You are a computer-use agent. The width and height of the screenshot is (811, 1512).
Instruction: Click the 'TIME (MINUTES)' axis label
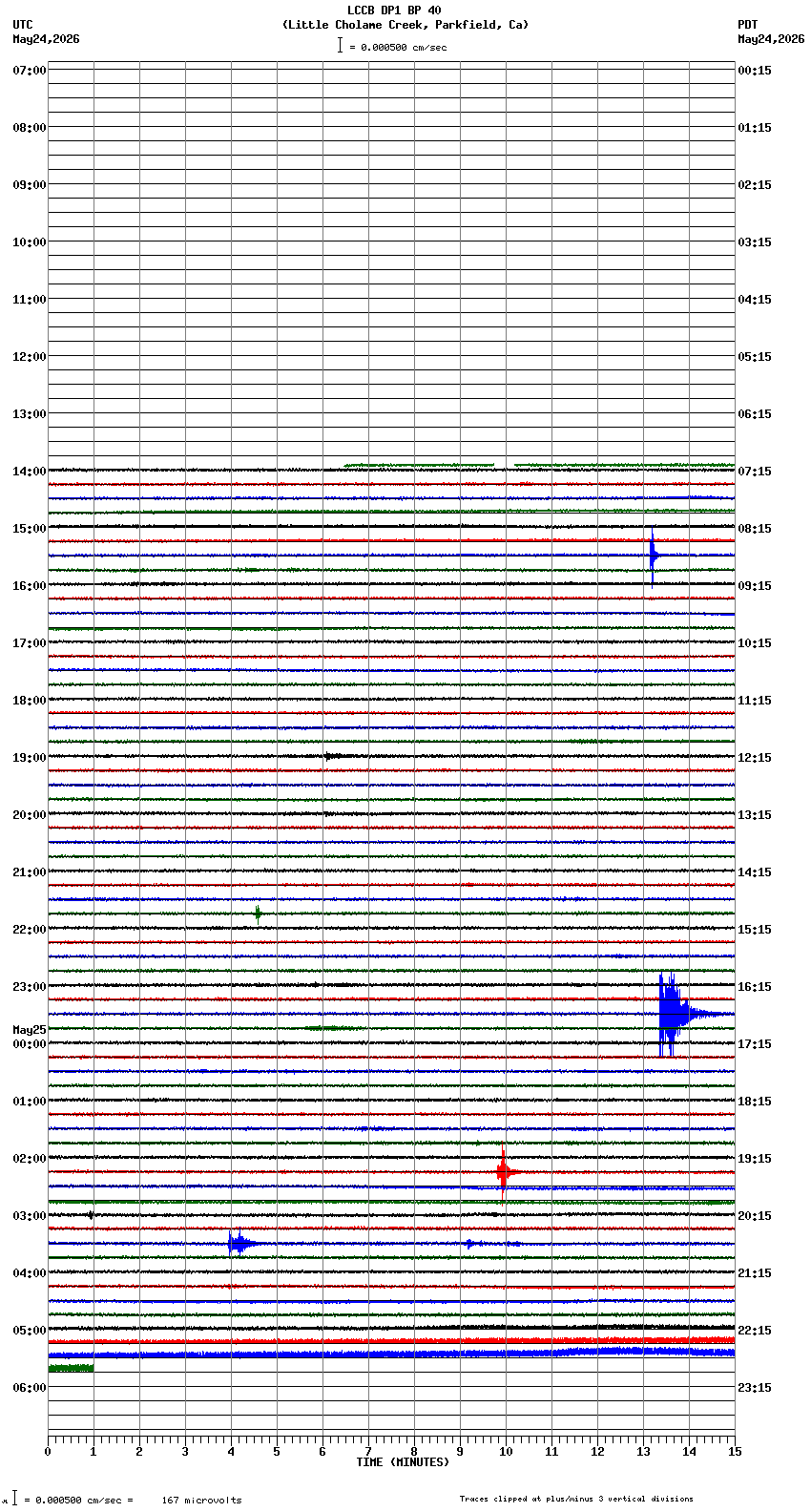click(x=403, y=1462)
